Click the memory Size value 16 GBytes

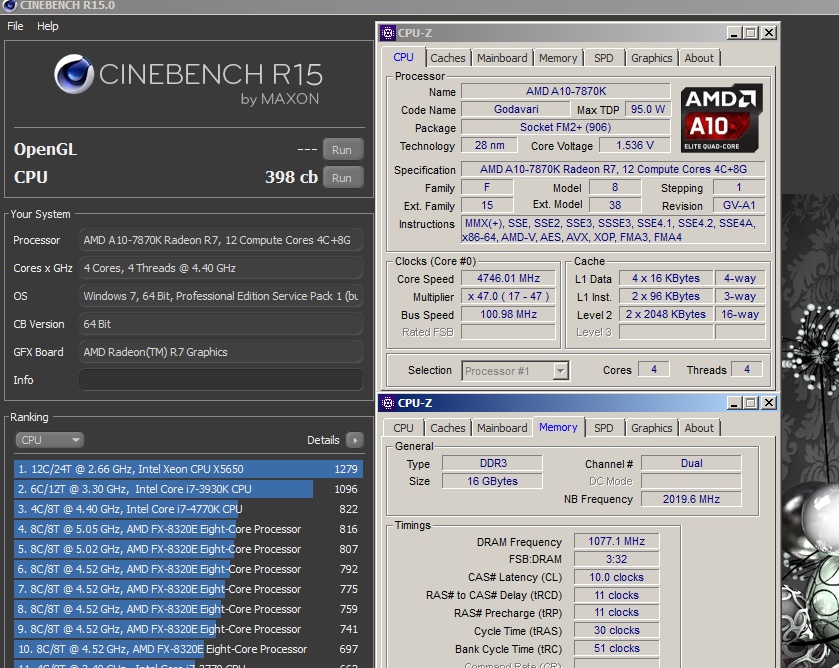click(x=492, y=481)
